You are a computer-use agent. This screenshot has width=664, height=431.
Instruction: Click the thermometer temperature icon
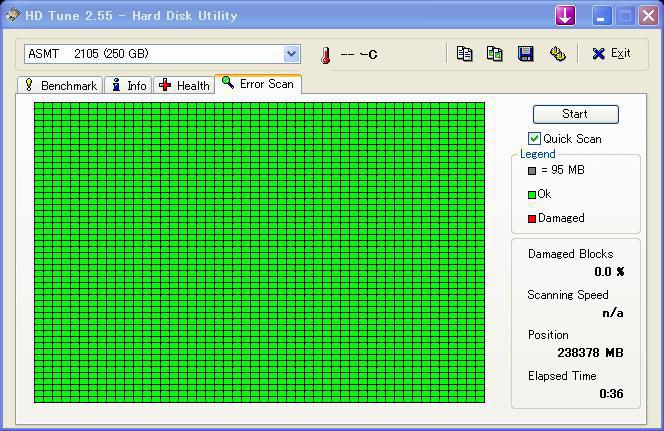pos(326,55)
